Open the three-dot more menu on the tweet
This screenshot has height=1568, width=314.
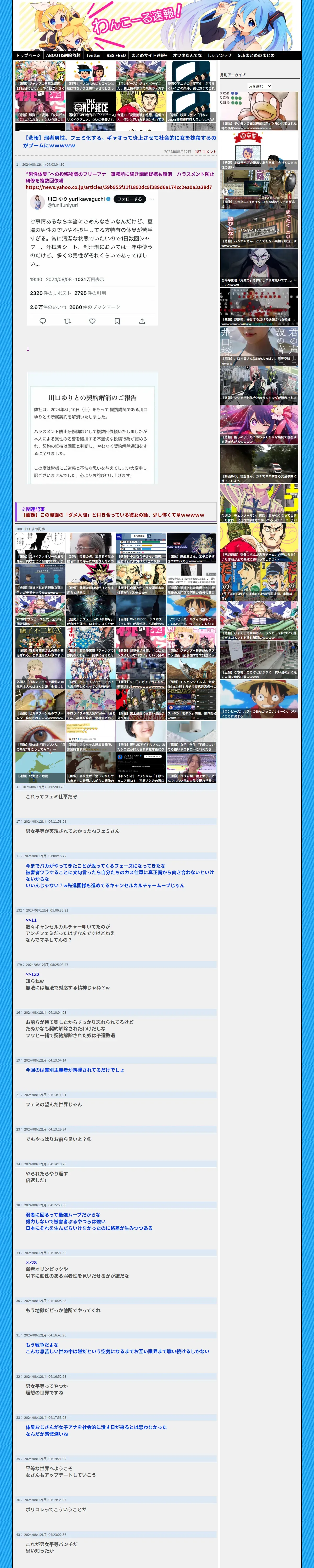152,199
